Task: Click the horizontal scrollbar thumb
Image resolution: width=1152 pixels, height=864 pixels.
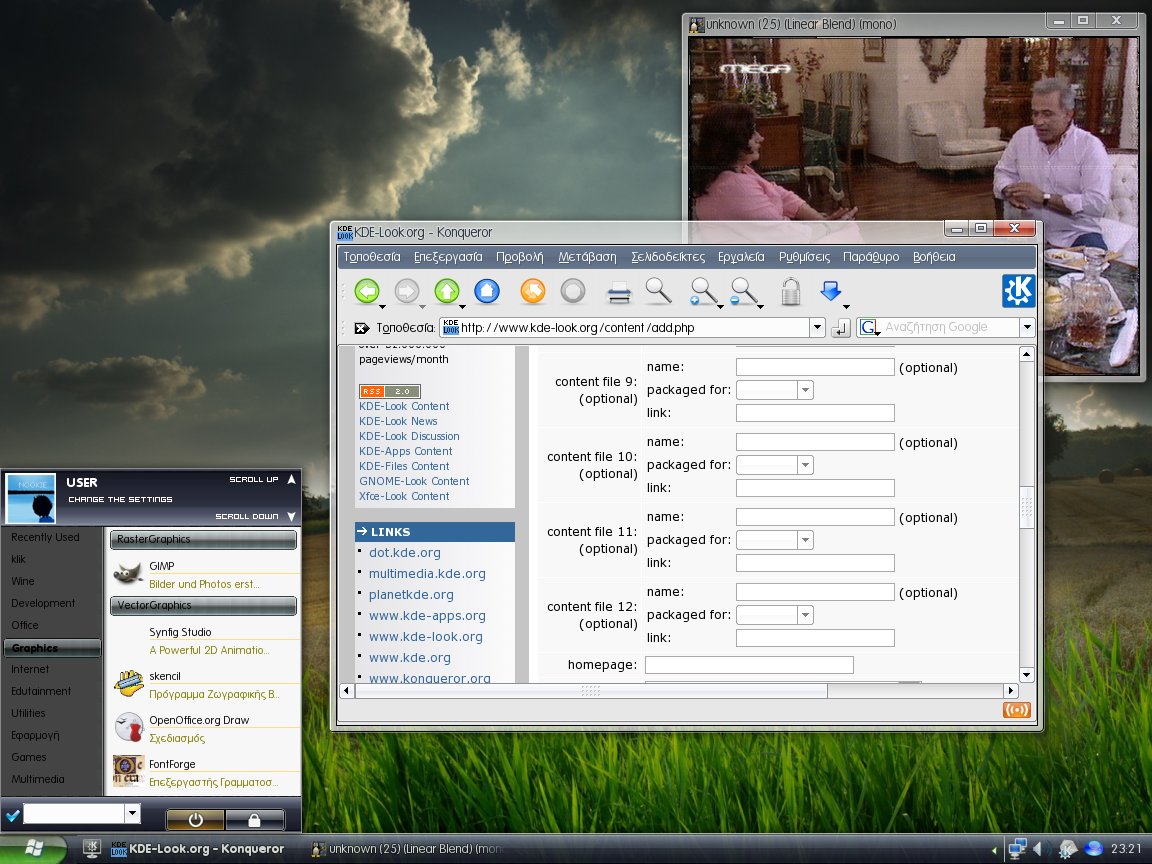Action: point(591,691)
